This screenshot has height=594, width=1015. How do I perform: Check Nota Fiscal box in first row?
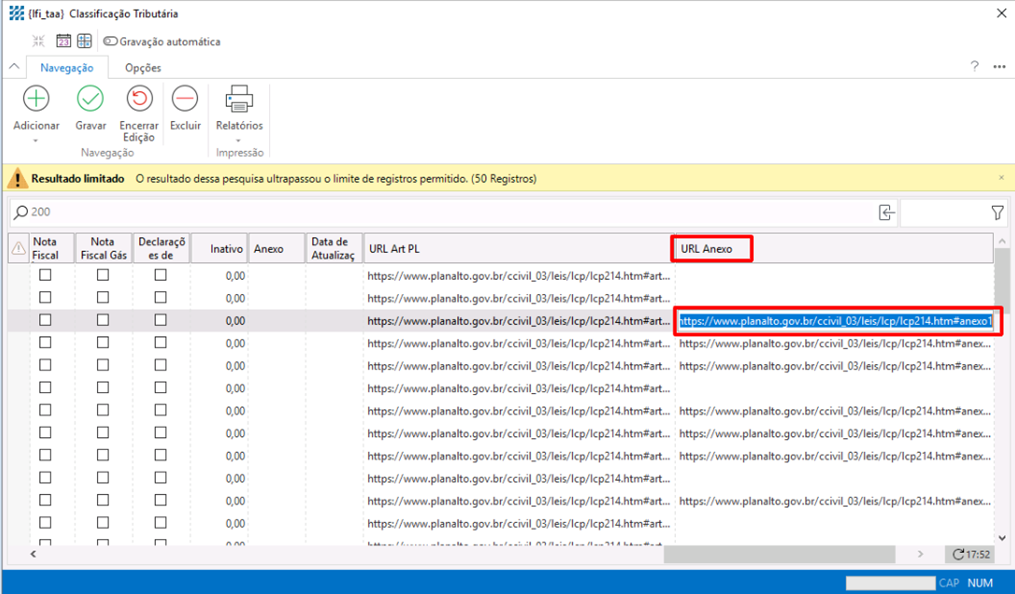click(x=45, y=274)
